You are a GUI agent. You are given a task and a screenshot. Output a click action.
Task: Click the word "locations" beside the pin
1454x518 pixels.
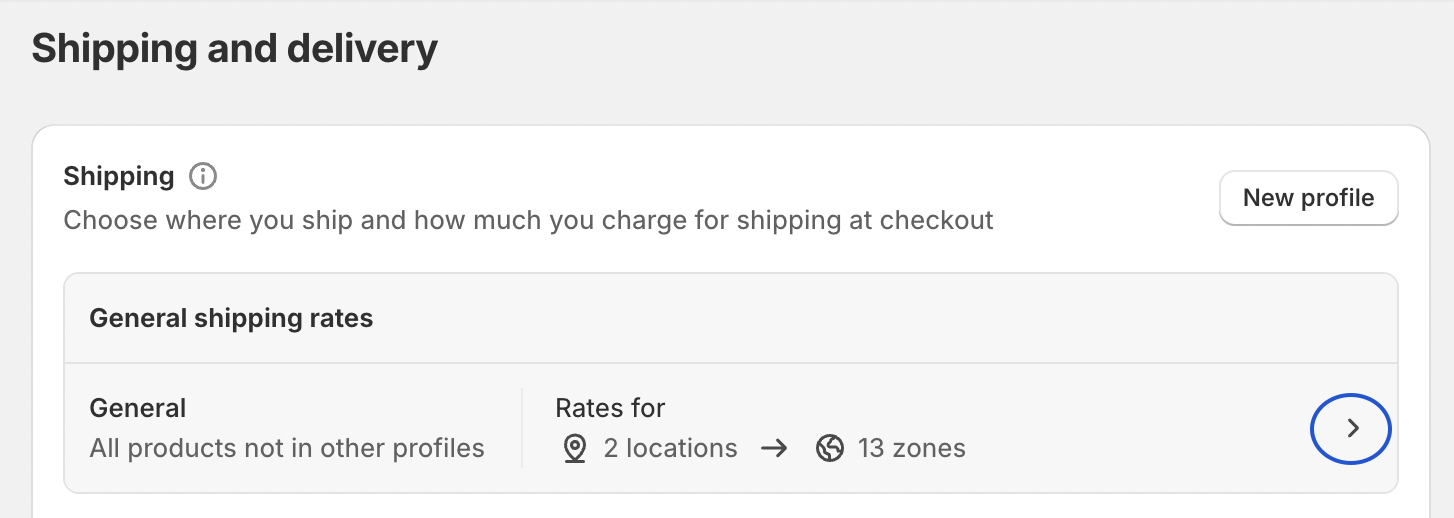[x=684, y=448]
